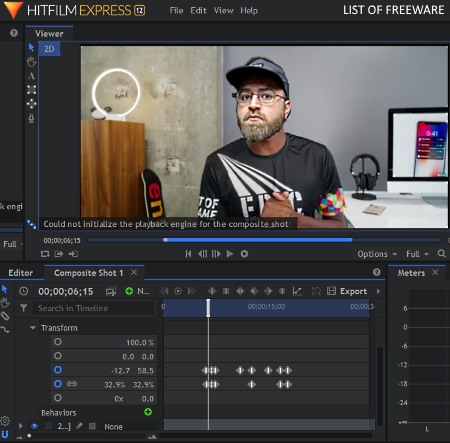Switch to the 2D view button
Screen dimensions: 450x443
[49, 49]
